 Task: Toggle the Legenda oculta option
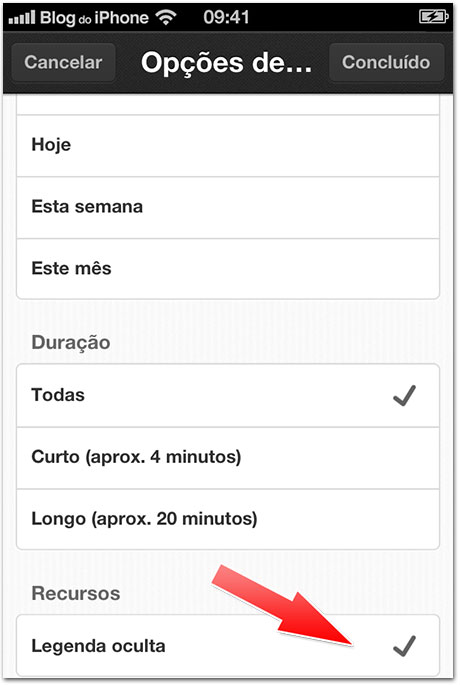[x=228, y=646]
